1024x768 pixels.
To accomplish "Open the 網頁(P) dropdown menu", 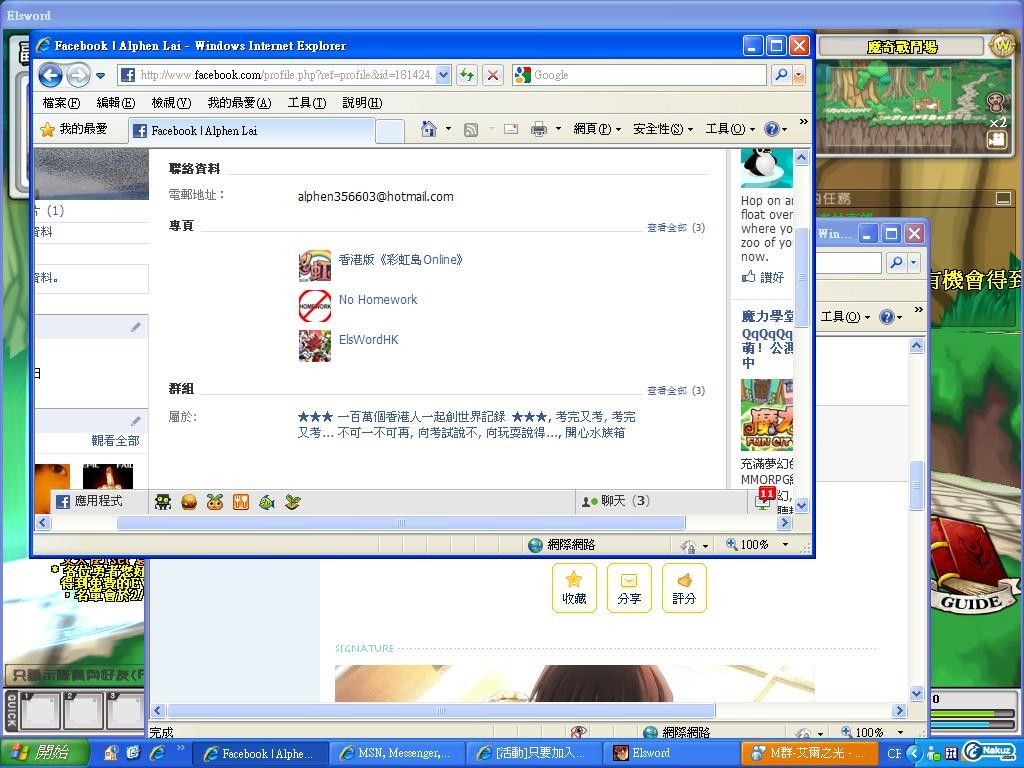I will point(597,129).
